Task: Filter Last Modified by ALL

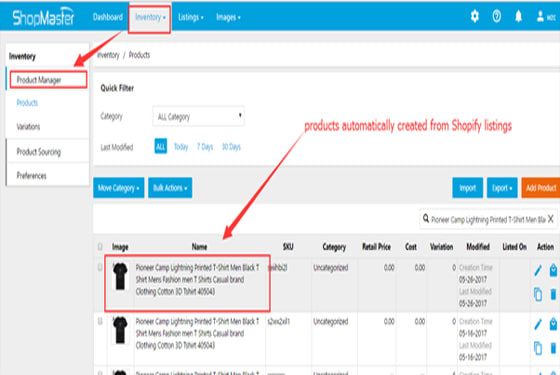Action: [161, 146]
